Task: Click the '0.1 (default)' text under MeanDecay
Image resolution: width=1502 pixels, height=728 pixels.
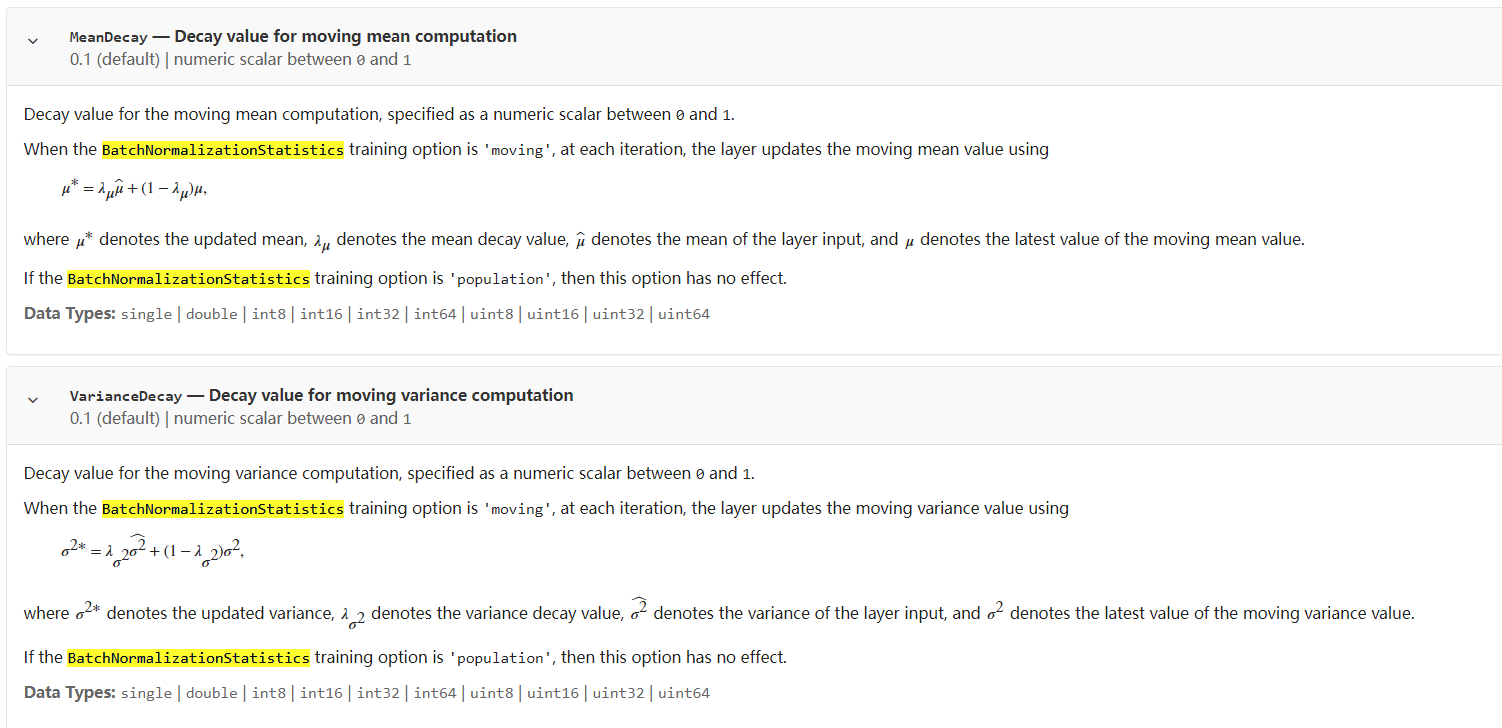Action: (115, 59)
